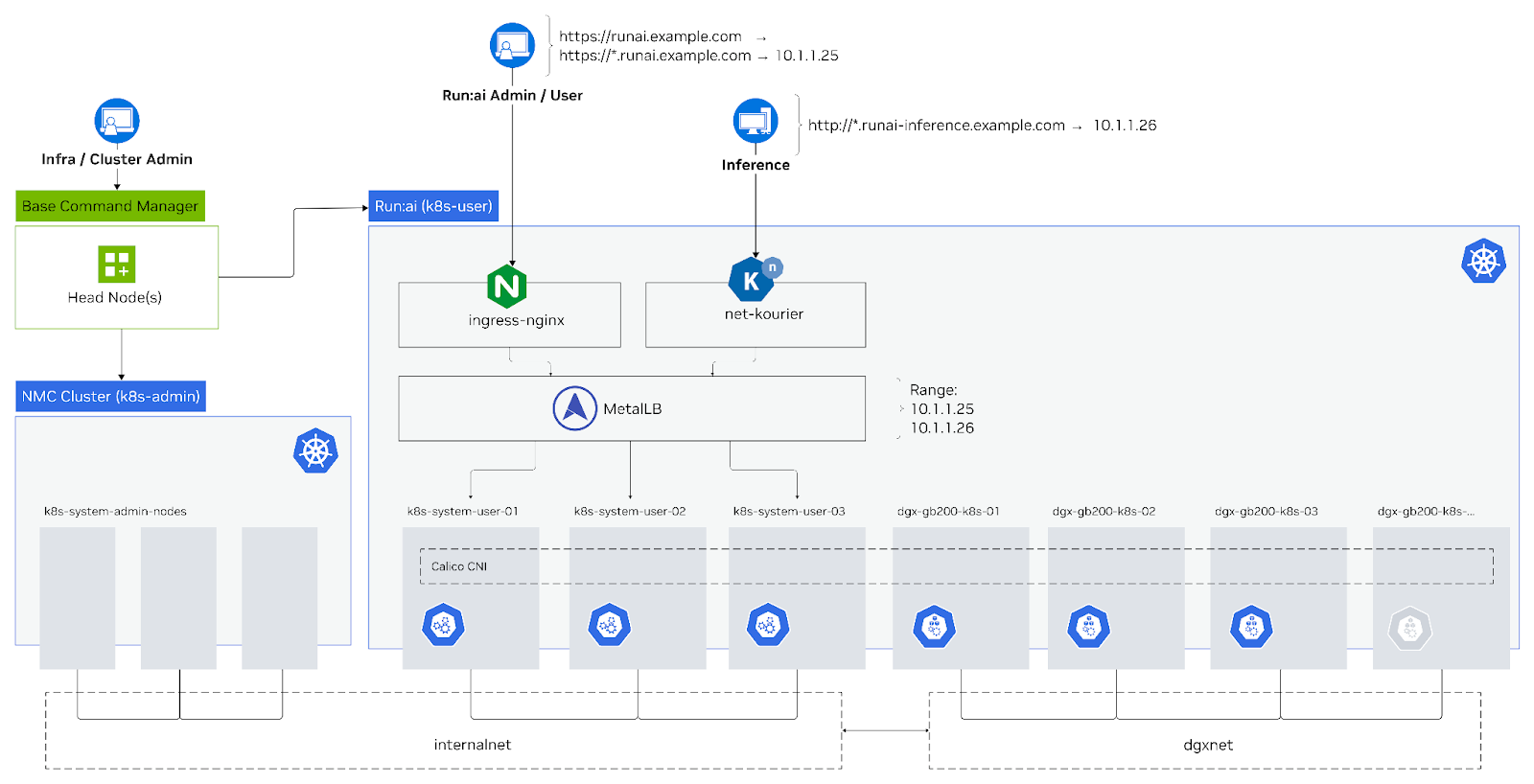Select the Inference monitor icon

pos(755,122)
